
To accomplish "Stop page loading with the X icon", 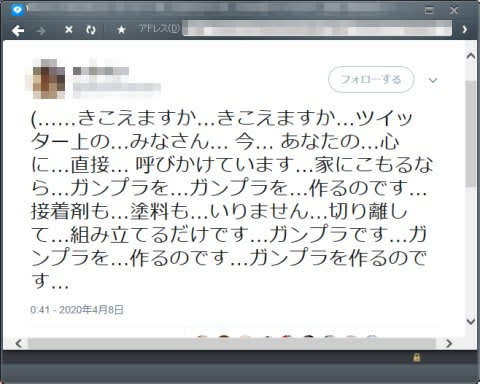I will tap(69, 30).
